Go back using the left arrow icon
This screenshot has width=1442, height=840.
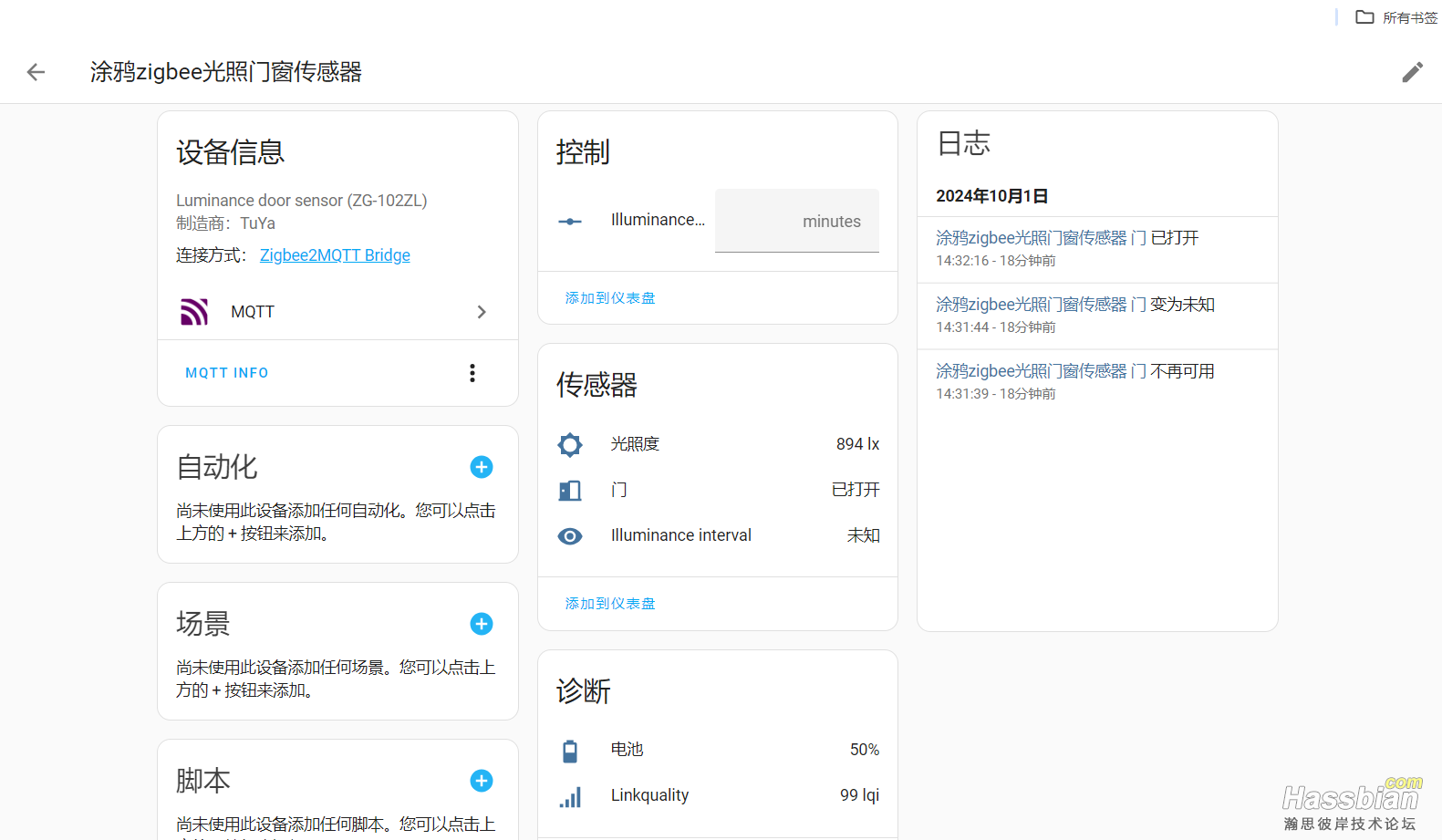click(36, 72)
